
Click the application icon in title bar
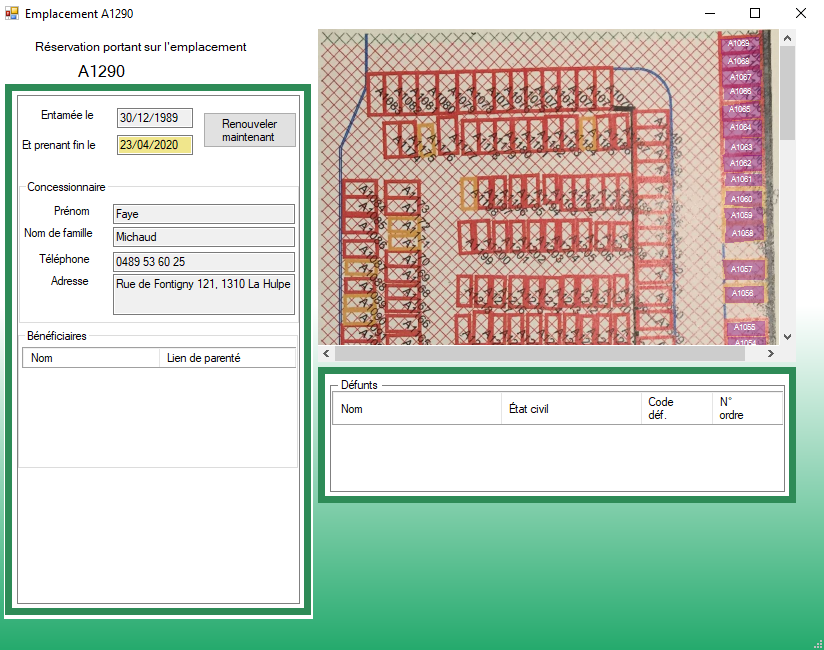[12, 14]
